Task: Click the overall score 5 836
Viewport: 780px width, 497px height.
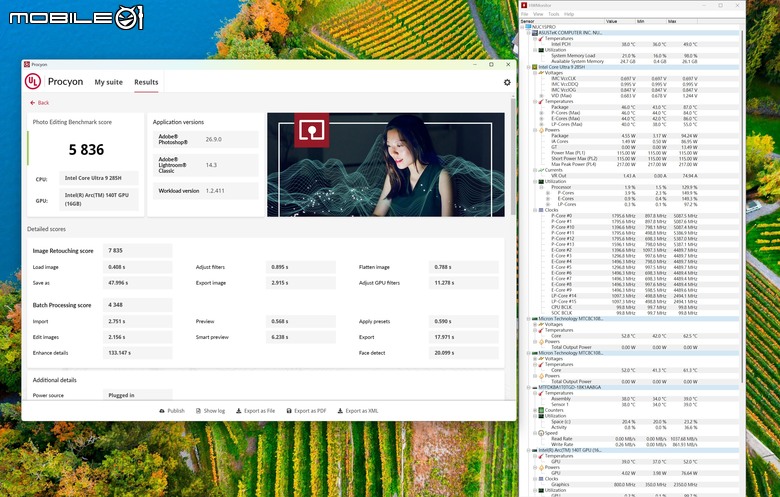Action: pos(87,150)
